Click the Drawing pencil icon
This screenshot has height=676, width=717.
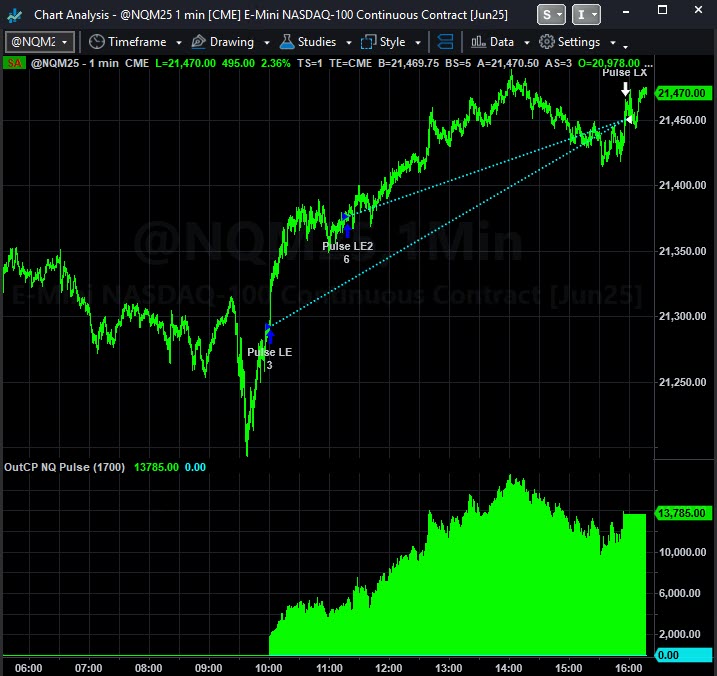coord(198,42)
